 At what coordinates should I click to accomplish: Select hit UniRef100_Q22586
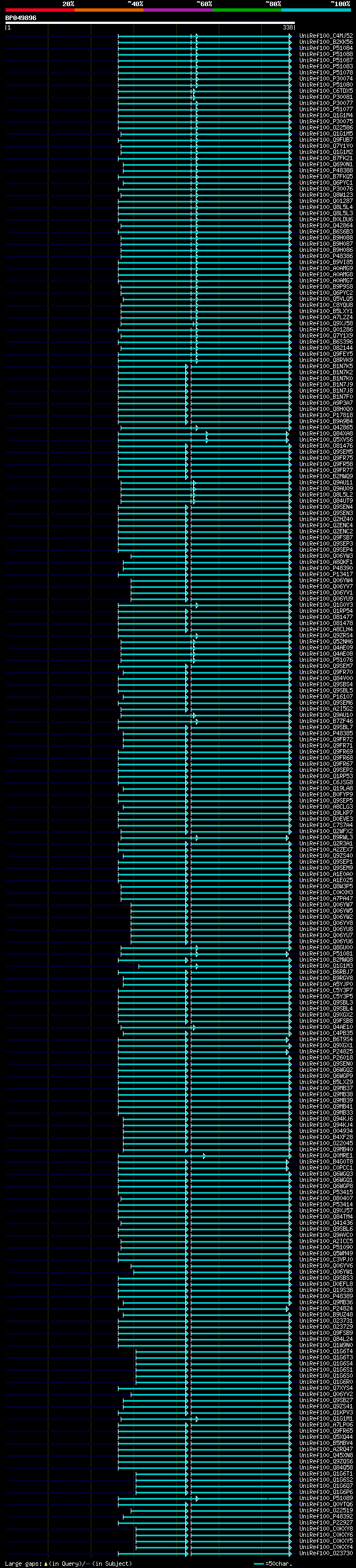pos(326,128)
